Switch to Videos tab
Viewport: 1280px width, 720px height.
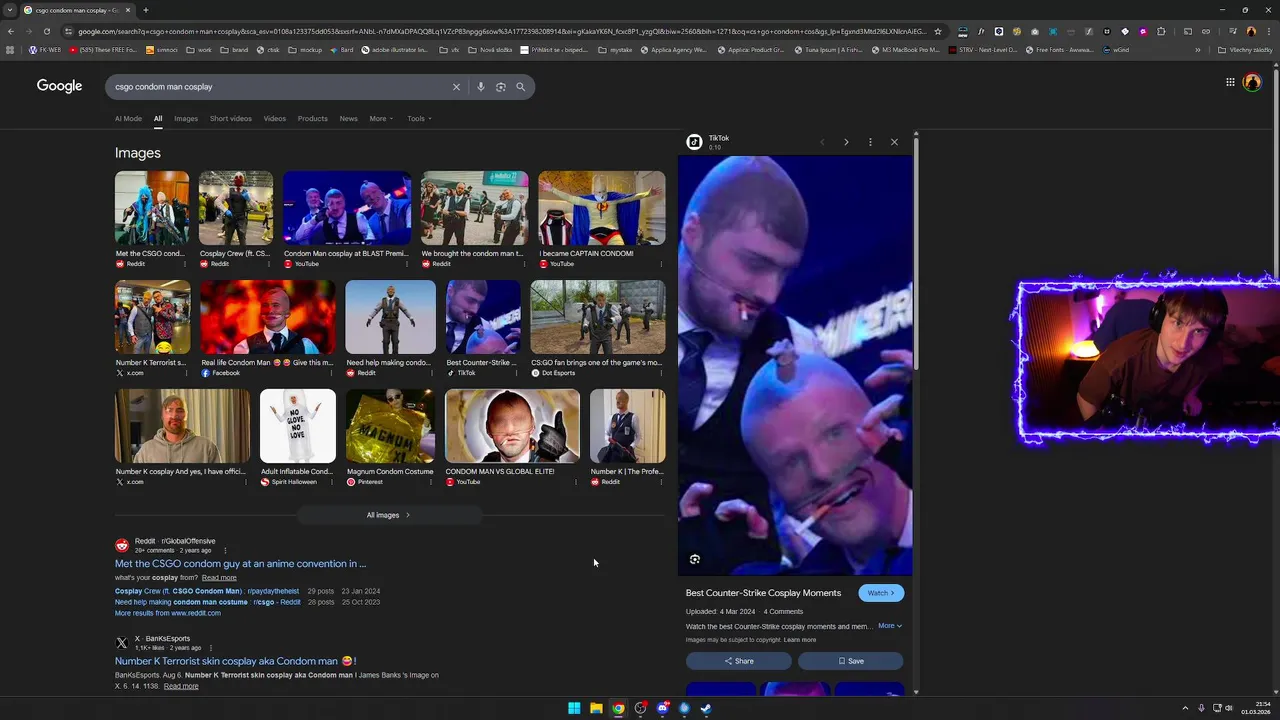275,118
